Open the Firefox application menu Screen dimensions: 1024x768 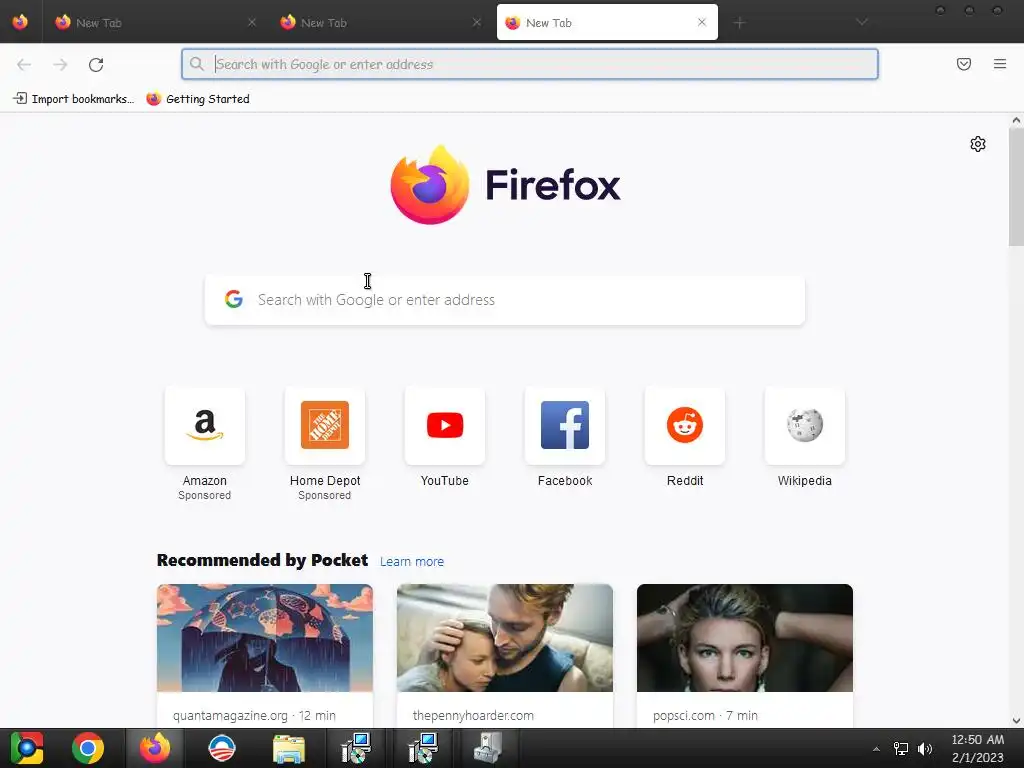(x=999, y=64)
